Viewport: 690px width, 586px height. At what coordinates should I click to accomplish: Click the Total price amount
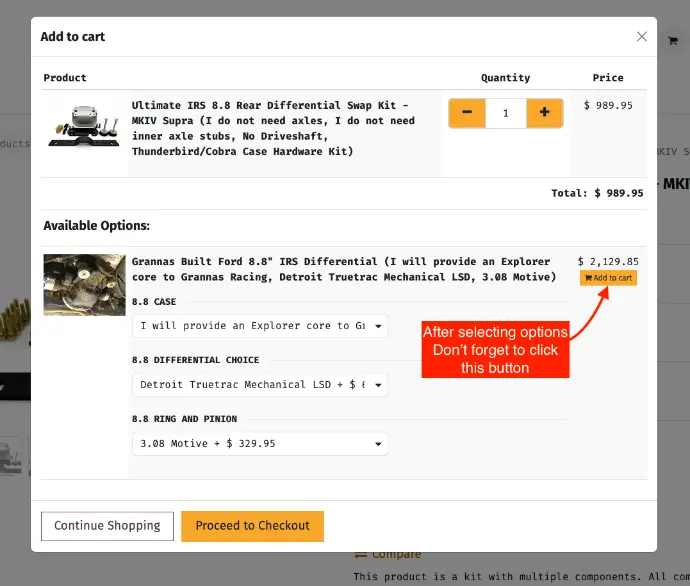[618, 193]
